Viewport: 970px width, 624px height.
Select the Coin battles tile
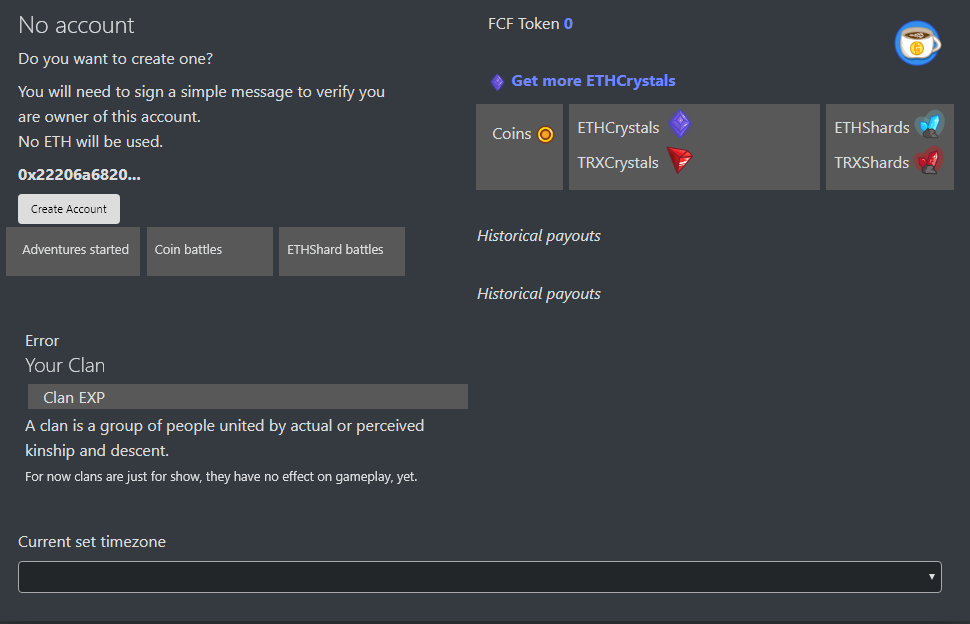[x=210, y=251]
